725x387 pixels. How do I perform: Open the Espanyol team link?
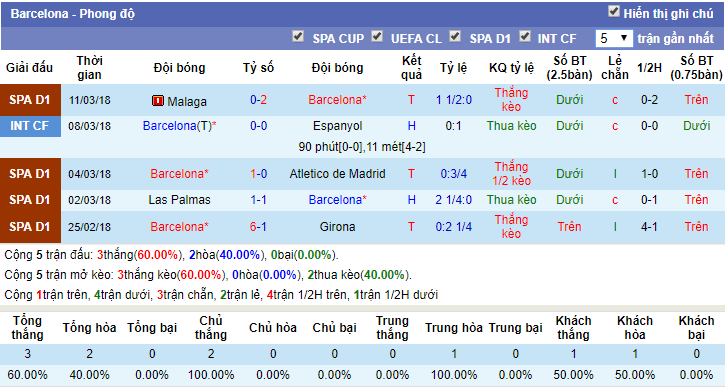pyautogui.click(x=338, y=126)
